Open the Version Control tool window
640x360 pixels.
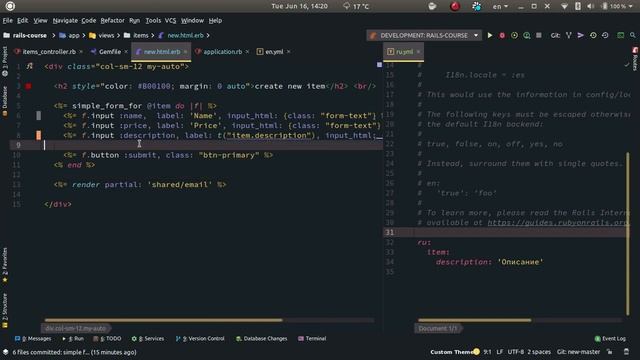[200, 339]
